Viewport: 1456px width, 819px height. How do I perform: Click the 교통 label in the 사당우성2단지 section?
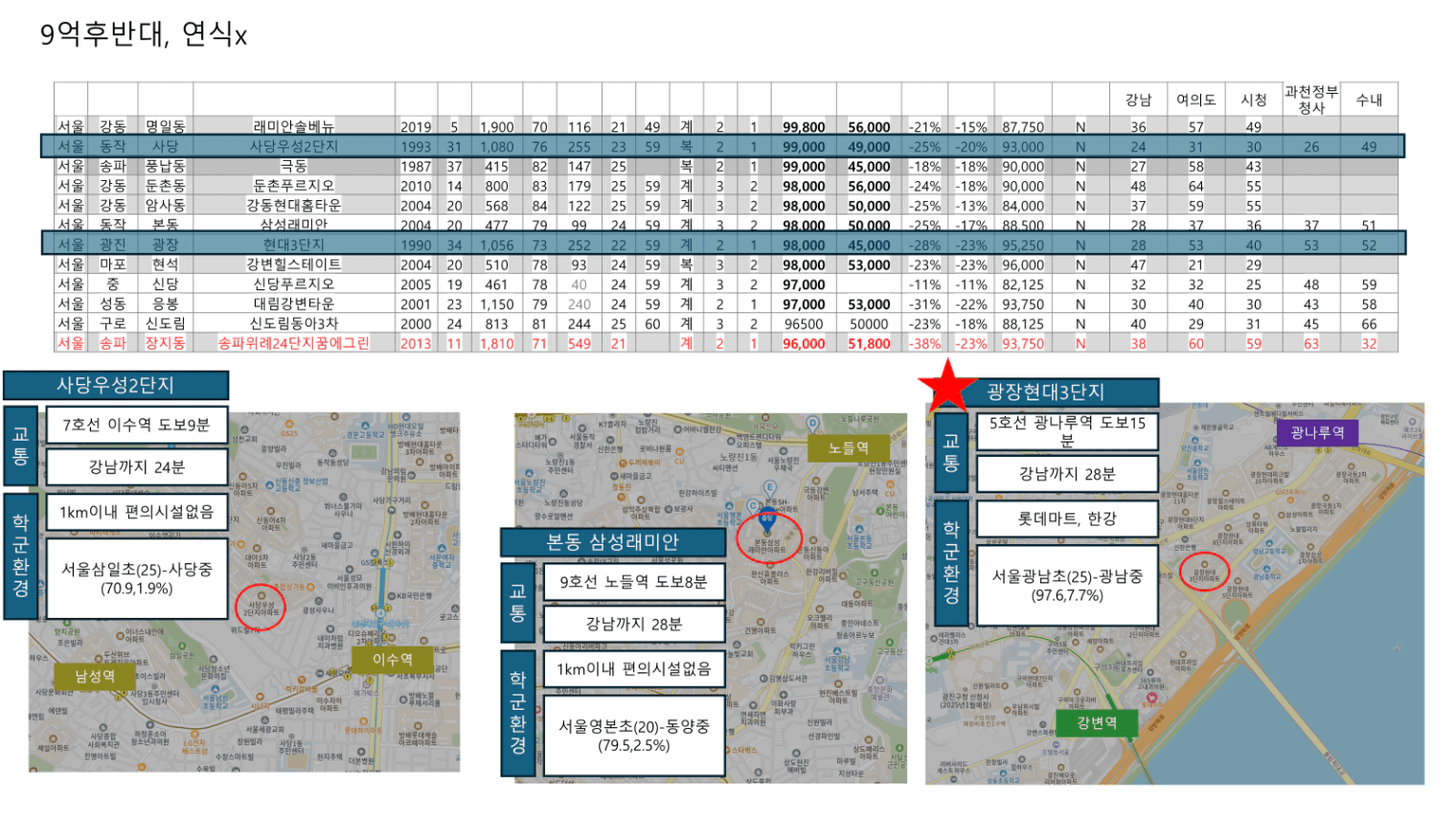21,445
